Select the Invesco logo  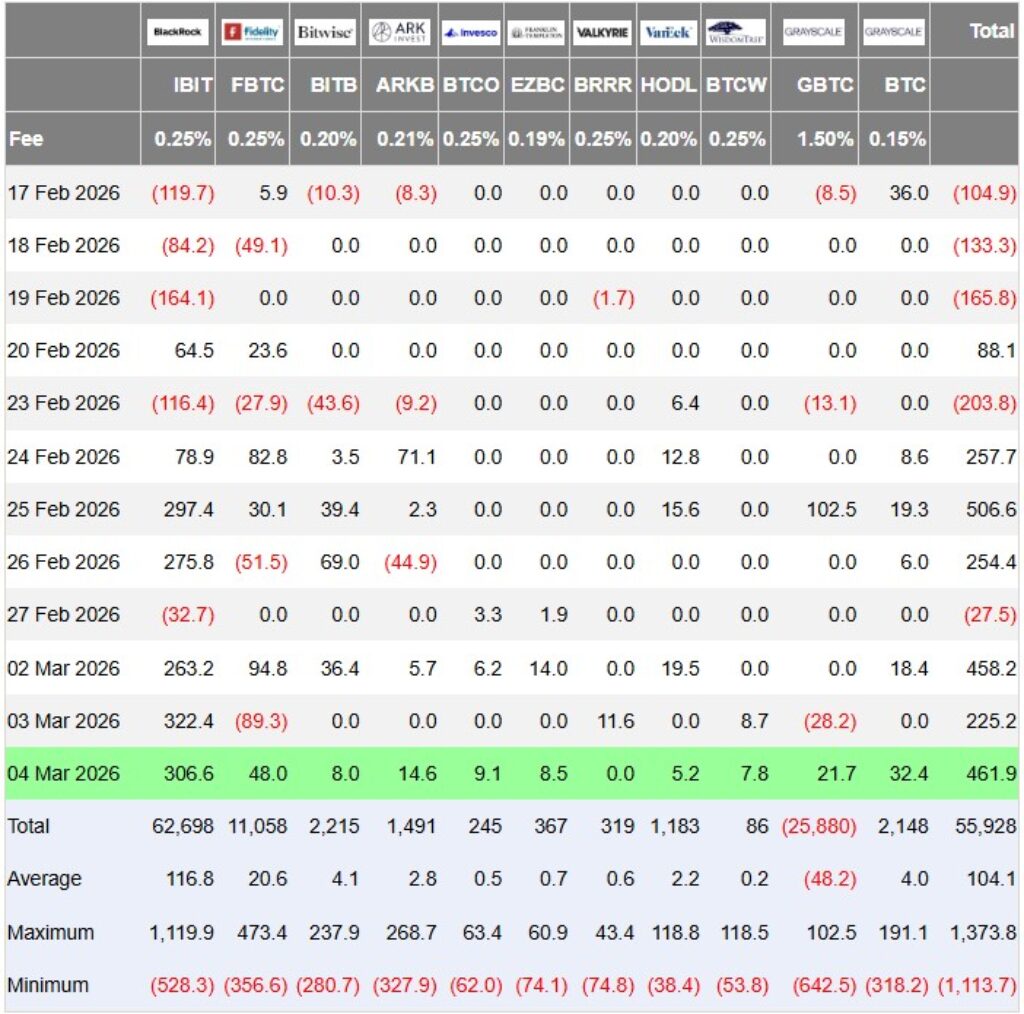[x=471, y=32]
